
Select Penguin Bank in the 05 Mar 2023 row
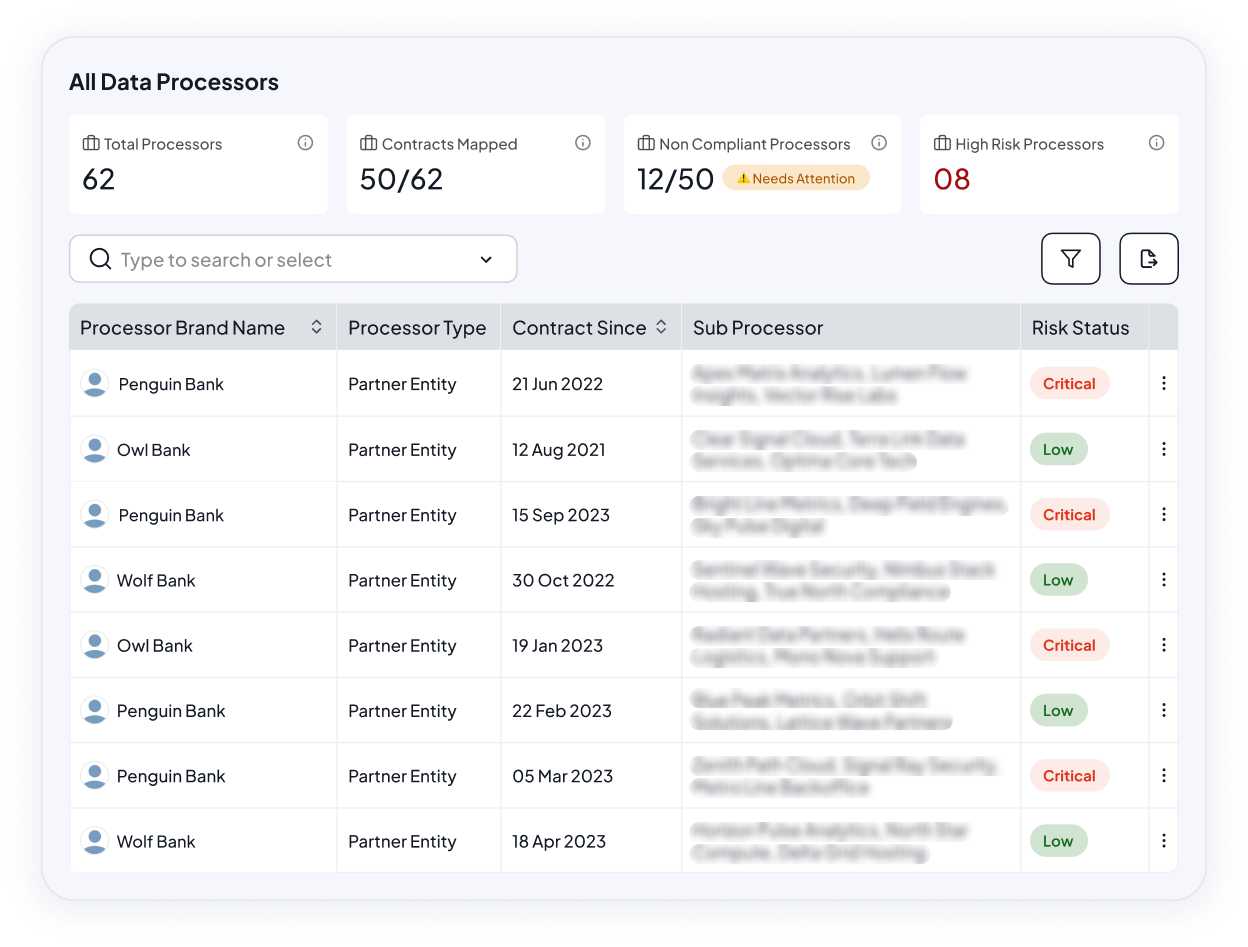pos(171,776)
